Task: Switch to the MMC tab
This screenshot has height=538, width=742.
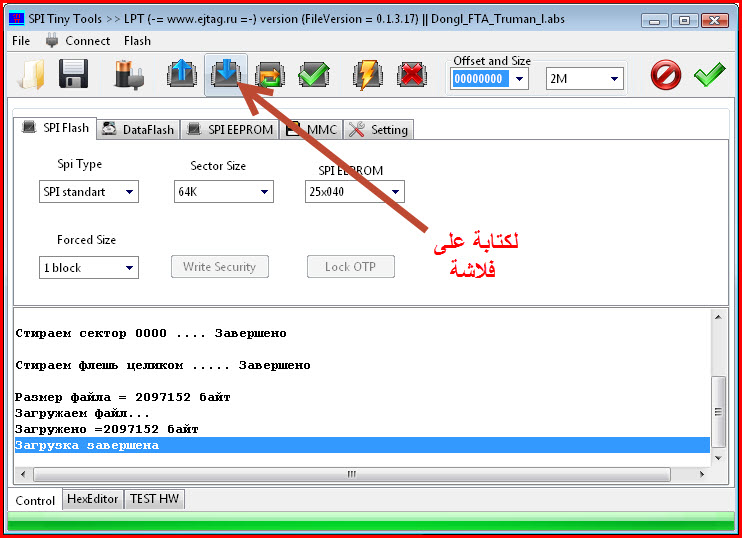Action: coord(312,130)
